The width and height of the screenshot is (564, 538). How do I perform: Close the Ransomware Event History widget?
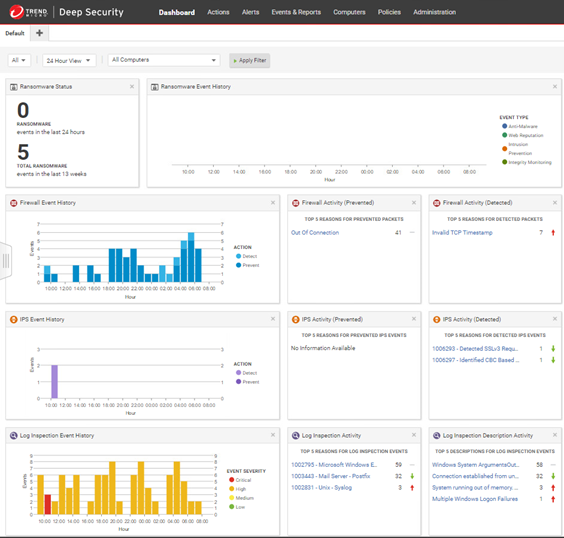(x=555, y=87)
